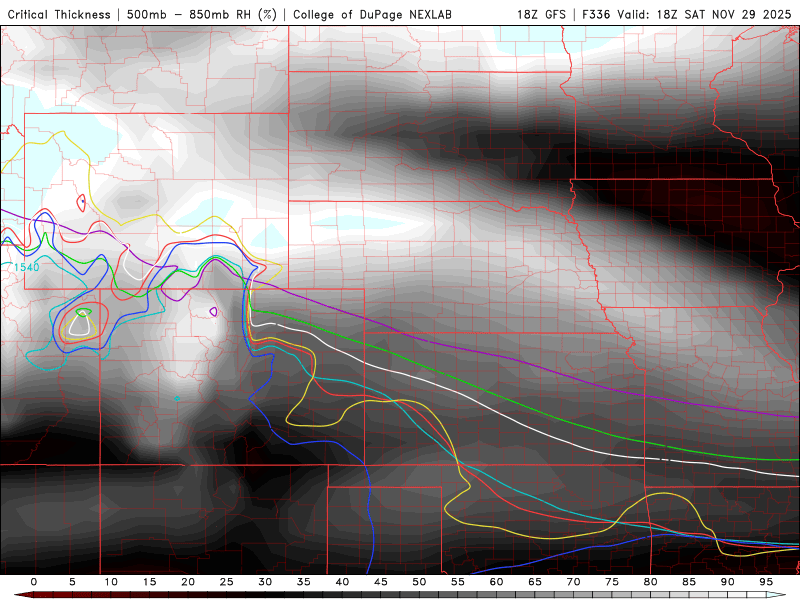800x600 pixels.
Task: Click the "65" value on the RH scale
Action: pos(535,582)
